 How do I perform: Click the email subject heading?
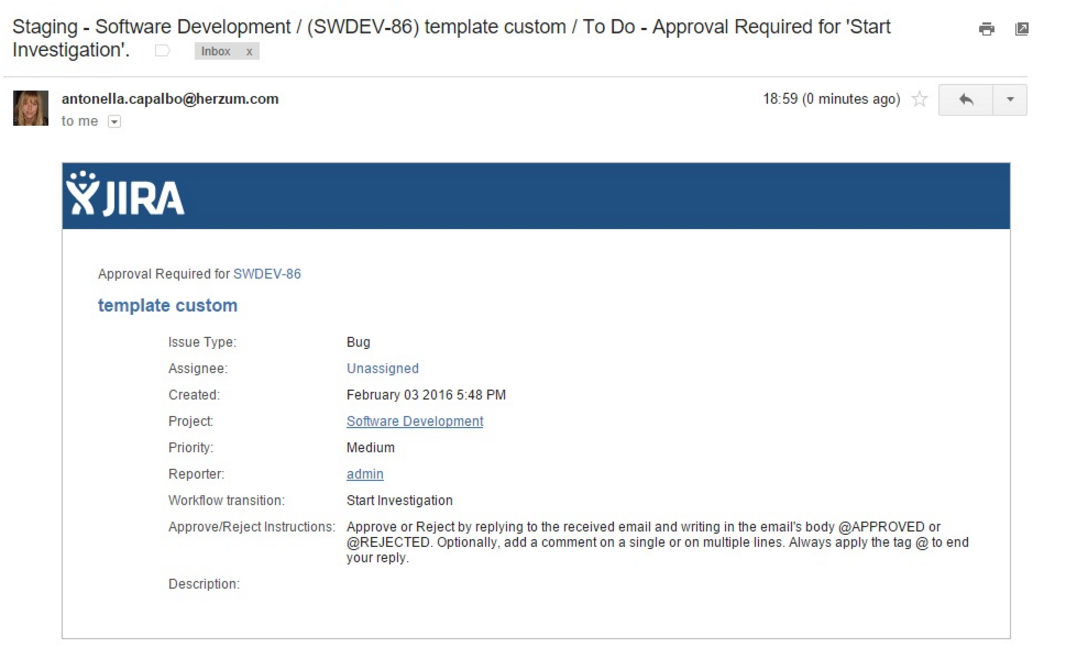(450, 27)
